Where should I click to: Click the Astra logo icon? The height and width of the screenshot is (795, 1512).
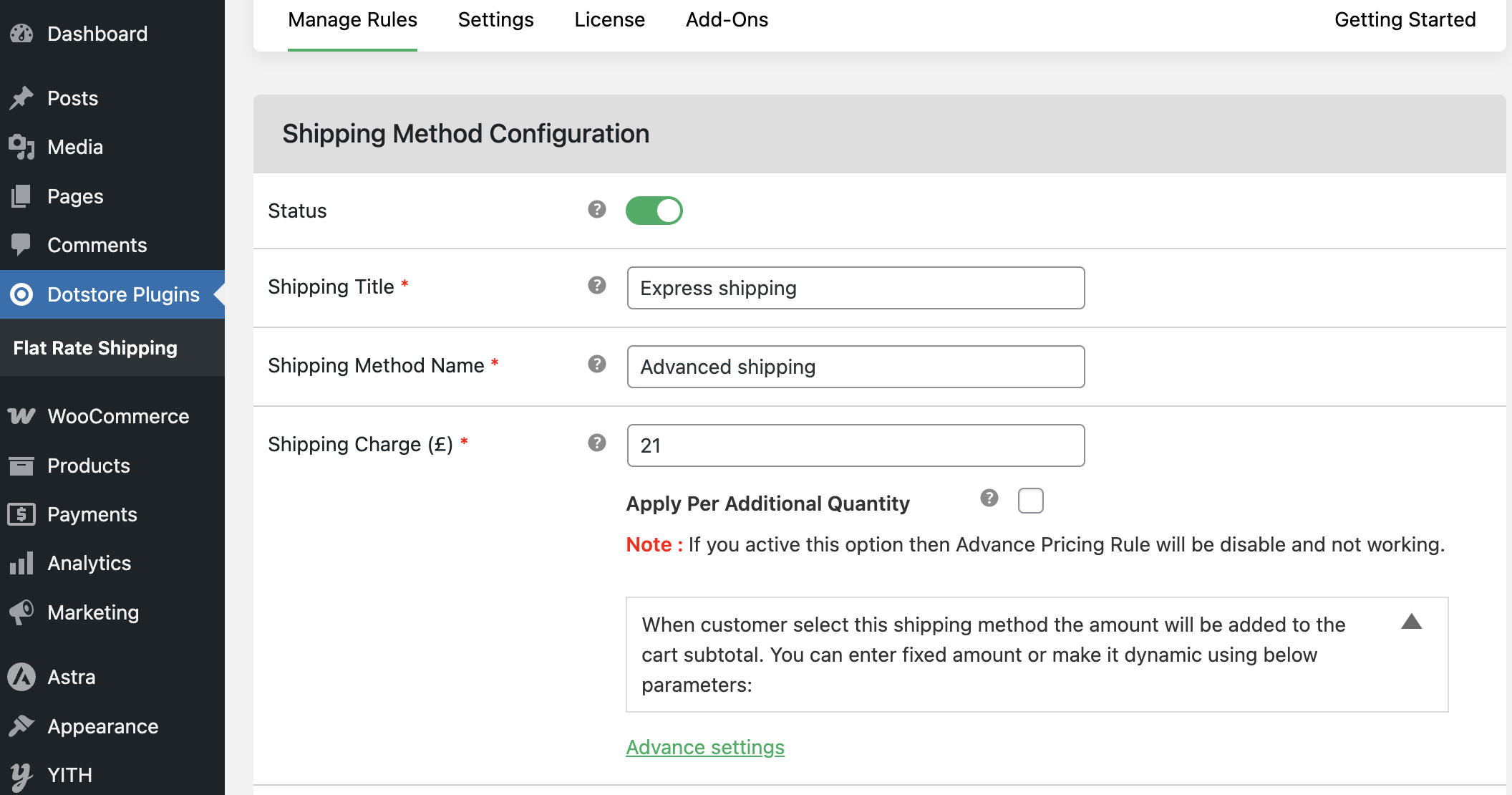point(21,677)
